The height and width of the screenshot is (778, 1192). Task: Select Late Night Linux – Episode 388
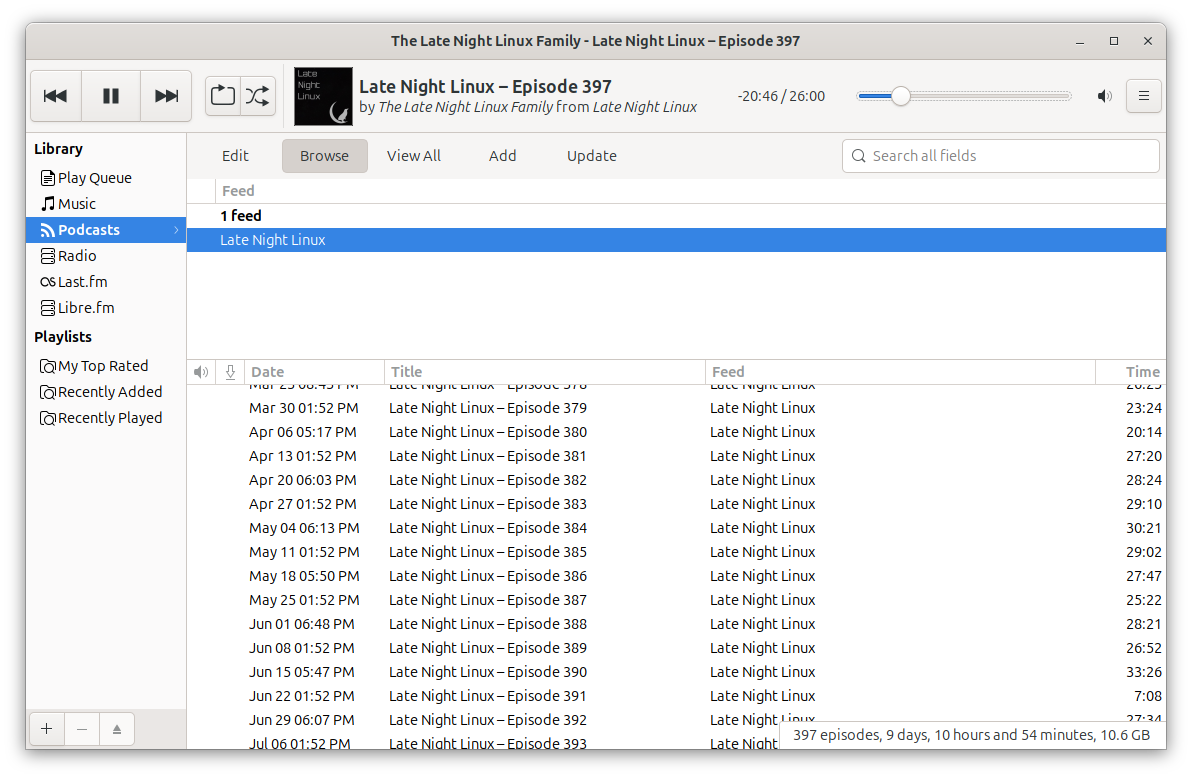coord(677,624)
